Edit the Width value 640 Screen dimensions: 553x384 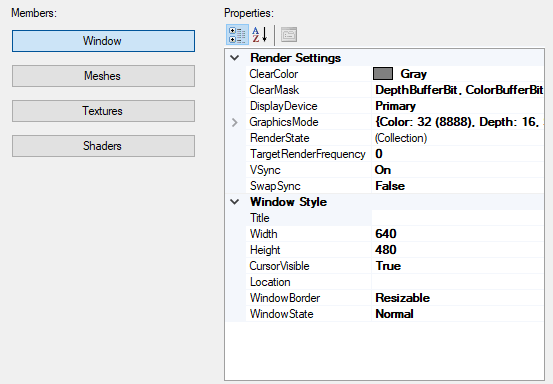(x=386, y=234)
